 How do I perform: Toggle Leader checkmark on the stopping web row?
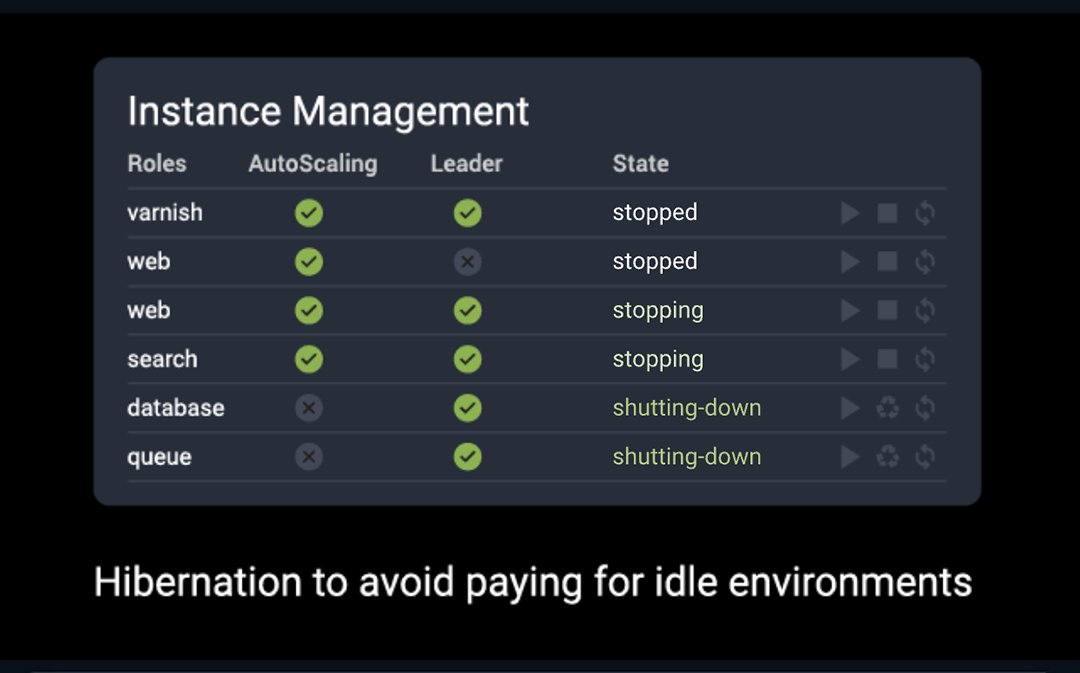468,311
